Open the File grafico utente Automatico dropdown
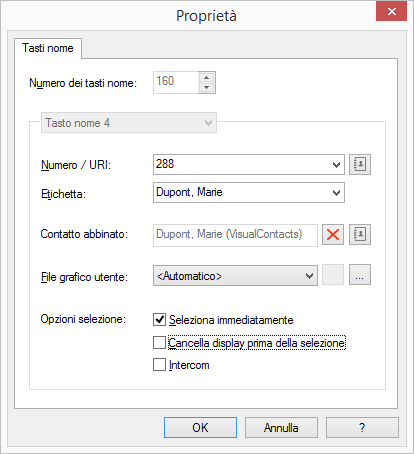Screen dimensions: 414x454 coord(235,276)
